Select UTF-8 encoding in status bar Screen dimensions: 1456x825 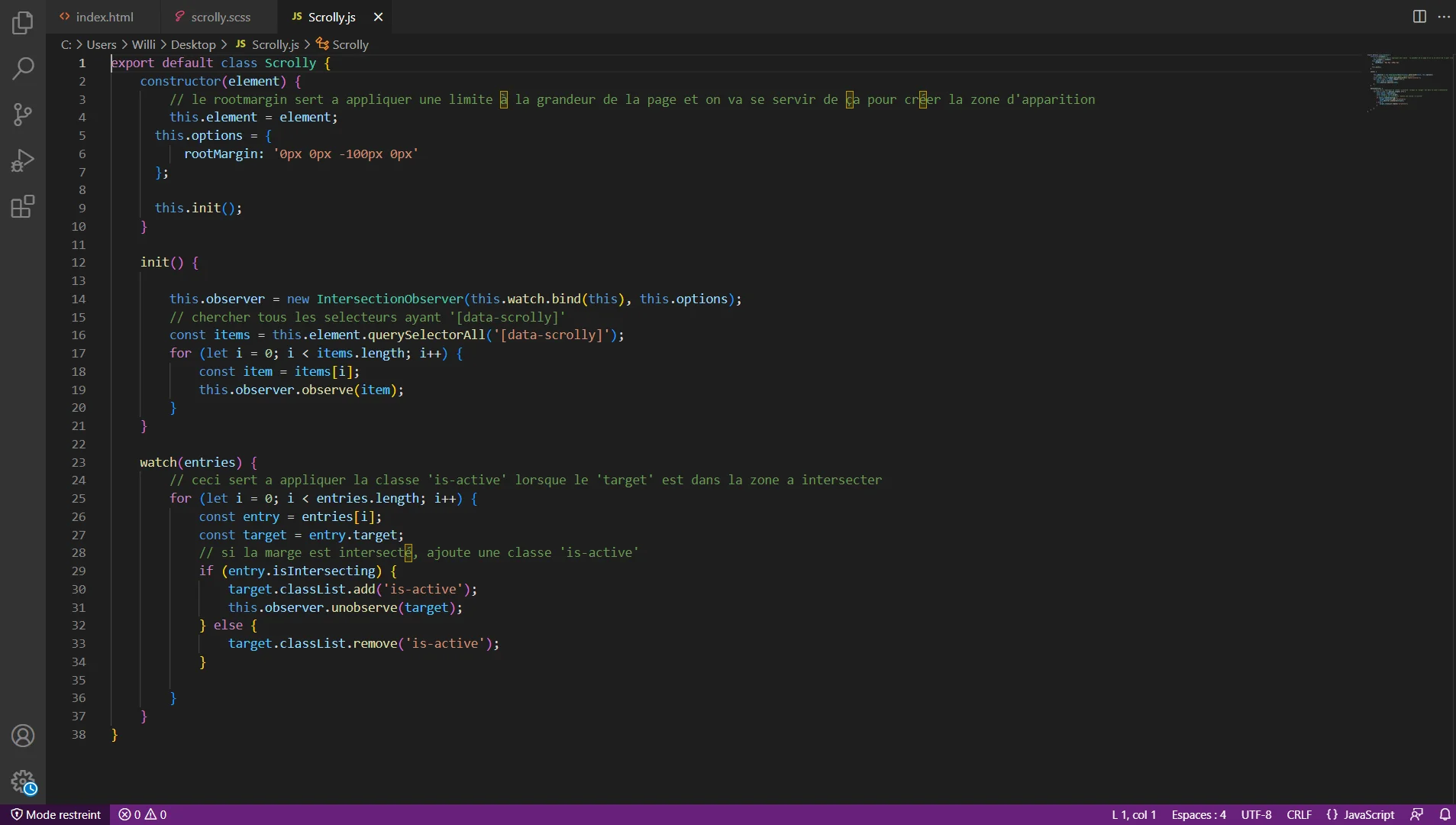click(x=1256, y=814)
